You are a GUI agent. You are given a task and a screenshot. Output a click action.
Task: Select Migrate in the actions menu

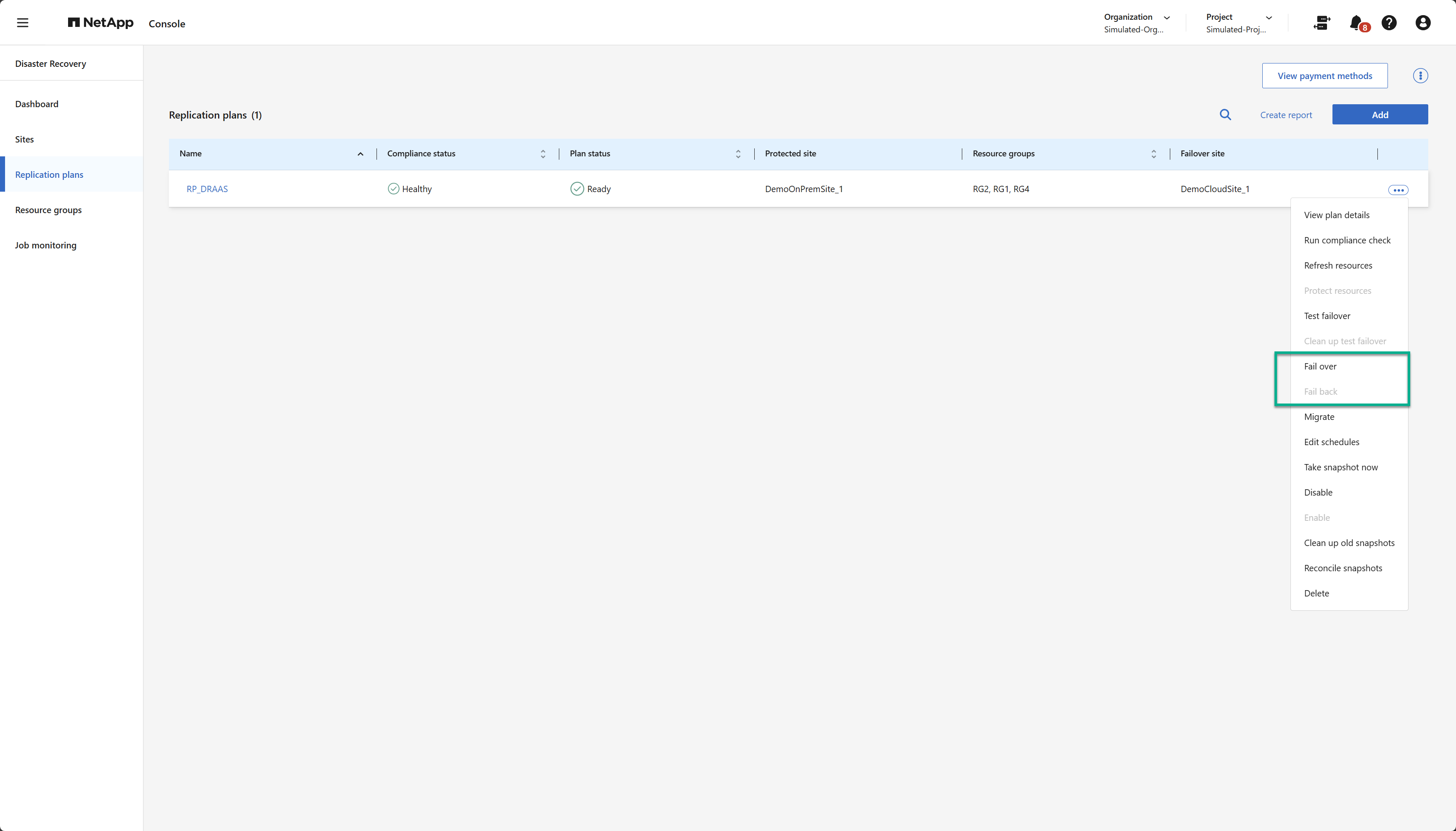[x=1319, y=417]
